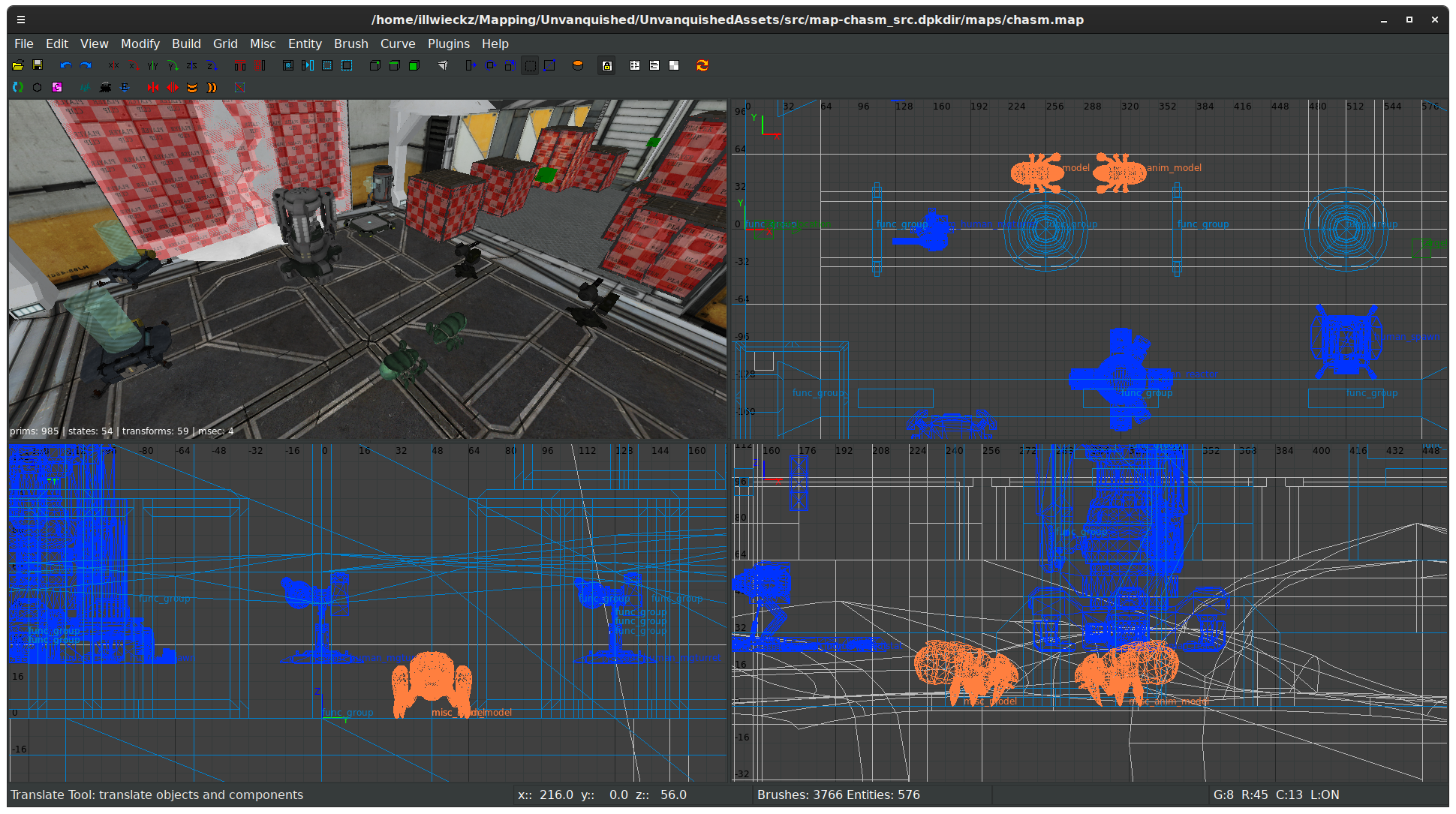This screenshot has width=1456, height=814.
Task: Flip selection along the X axis
Action: point(114,65)
